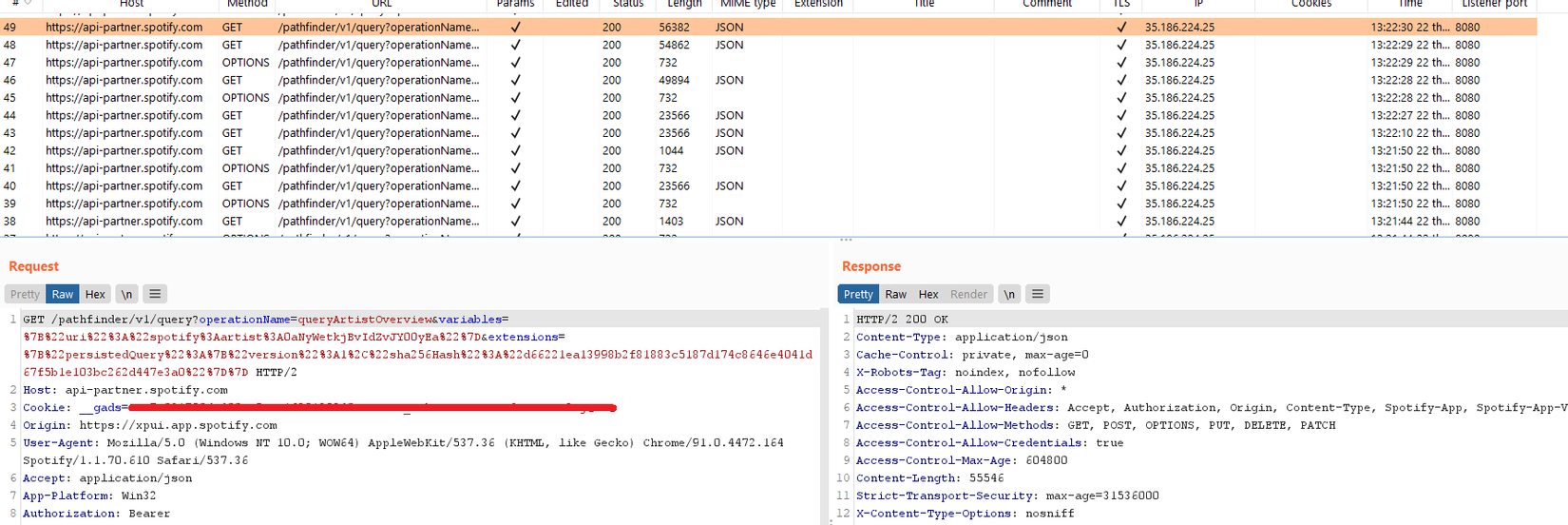Screen dimensions: 1568x525
Task: Click the 54862 length cell
Action: pyautogui.click(x=675, y=45)
